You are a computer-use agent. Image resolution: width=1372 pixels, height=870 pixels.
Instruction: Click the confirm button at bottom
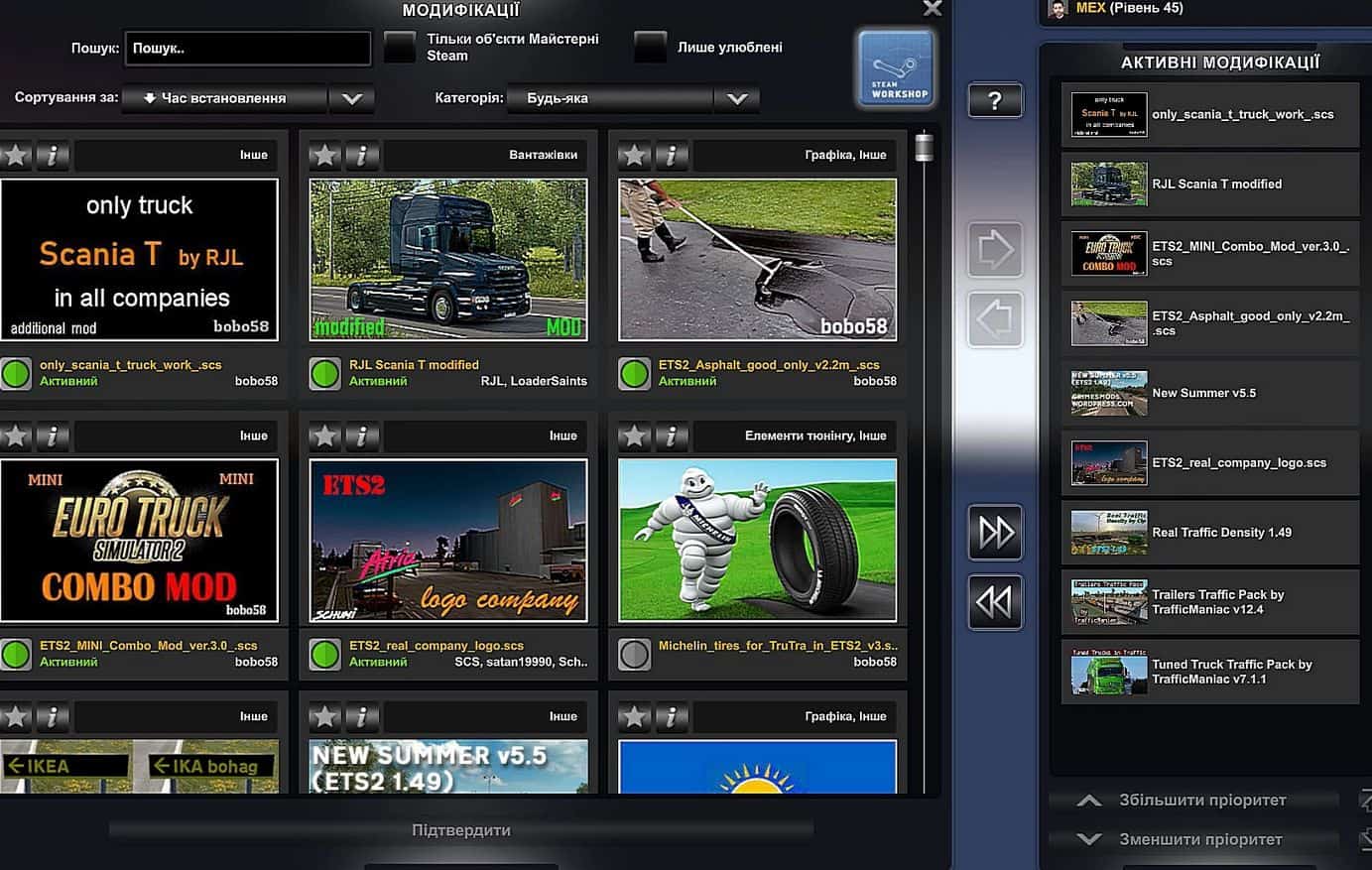[x=461, y=830]
